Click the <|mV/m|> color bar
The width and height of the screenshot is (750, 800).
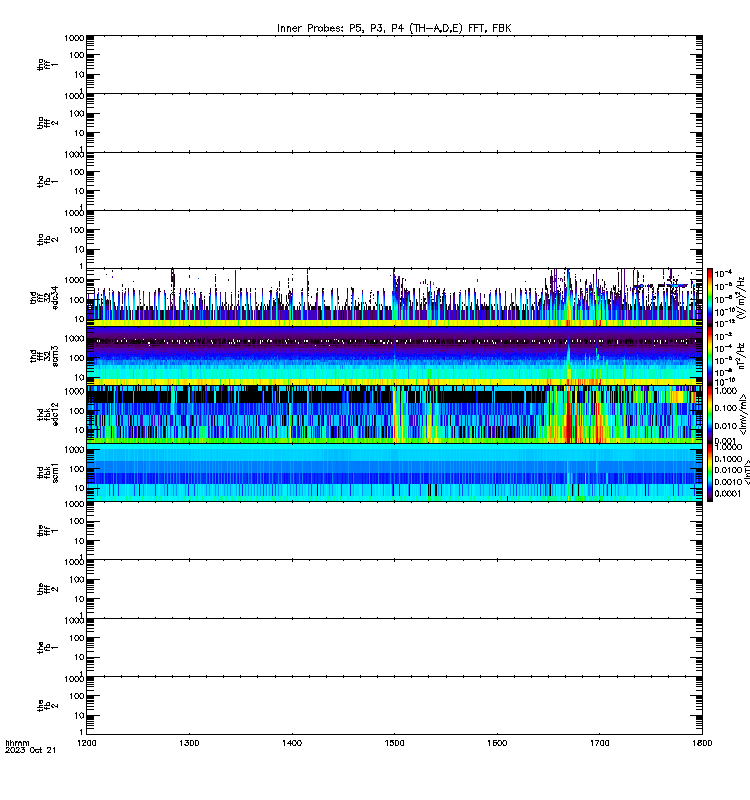tap(710, 414)
